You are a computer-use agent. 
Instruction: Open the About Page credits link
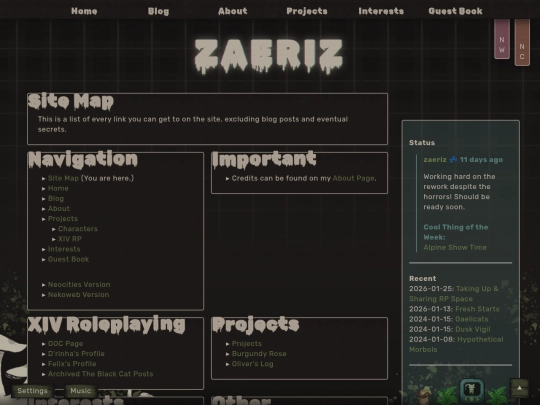coord(353,178)
